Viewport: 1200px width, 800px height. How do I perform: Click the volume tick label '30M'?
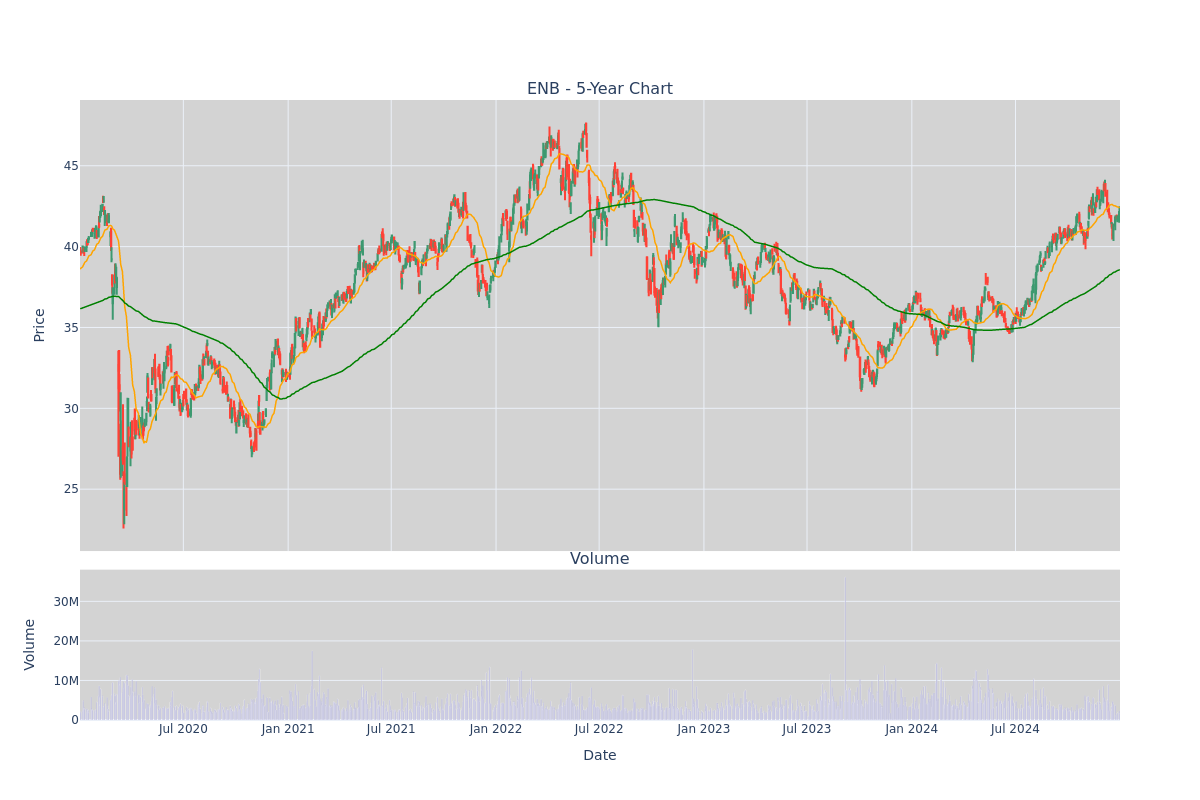click(x=66, y=602)
